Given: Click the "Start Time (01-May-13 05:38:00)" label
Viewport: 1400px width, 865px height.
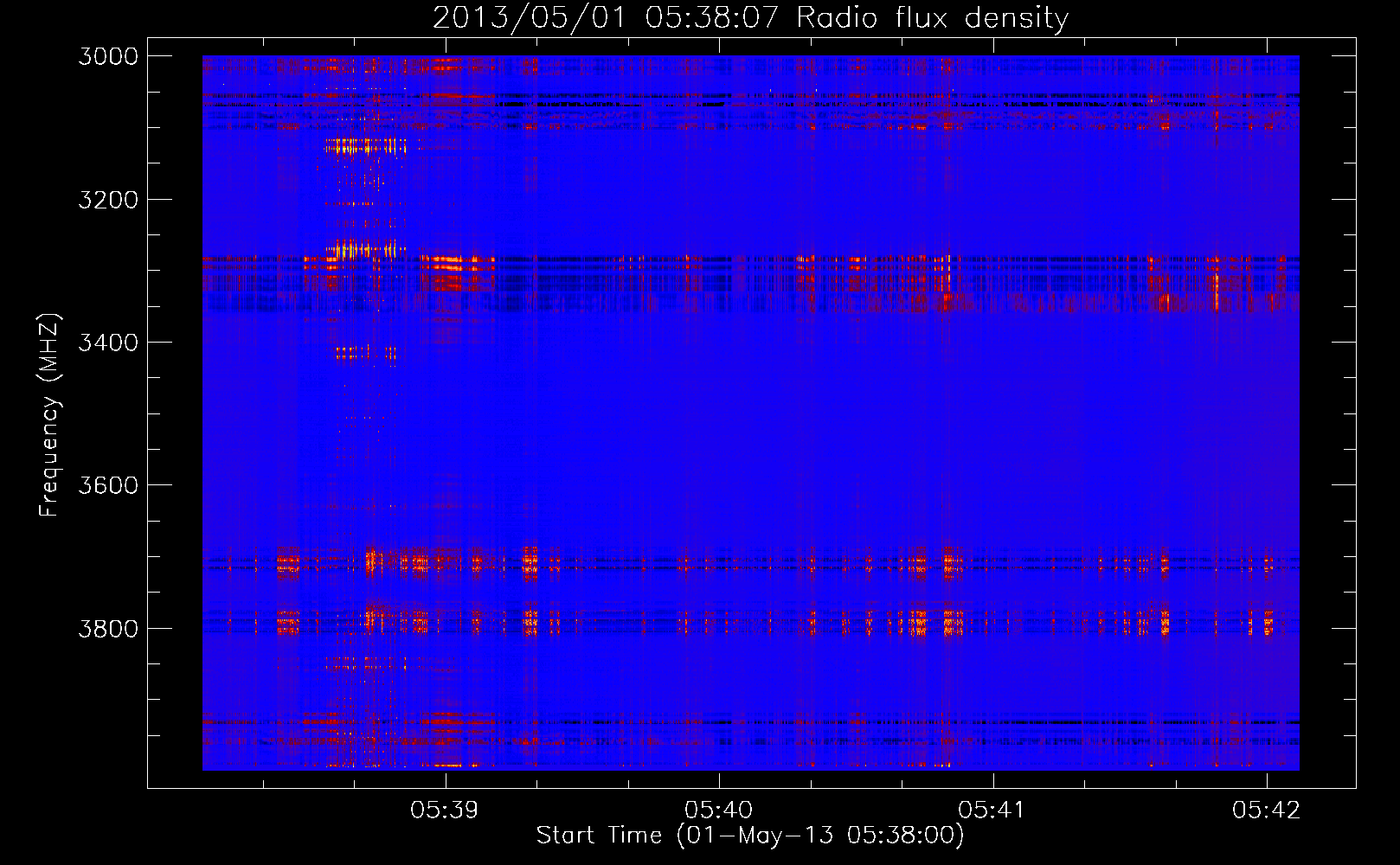Looking at the screenshot, I should pyautogui.click(x=750, y=836).
